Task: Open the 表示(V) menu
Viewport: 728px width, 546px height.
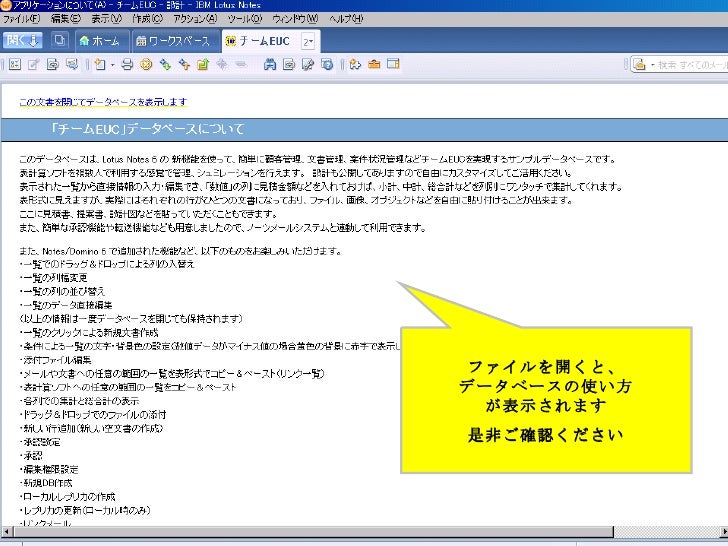Action: (106, 19)
